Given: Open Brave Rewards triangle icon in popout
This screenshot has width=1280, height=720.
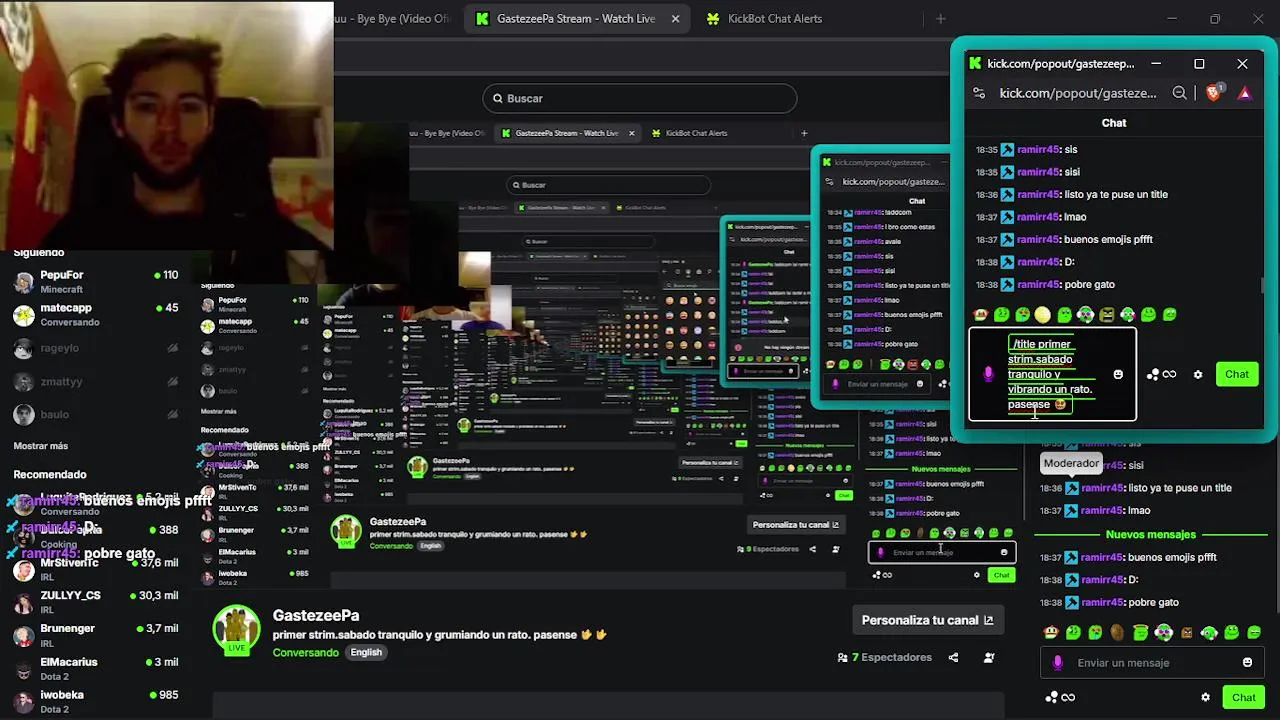Looking at the screenshot, I should (1244, 93).
